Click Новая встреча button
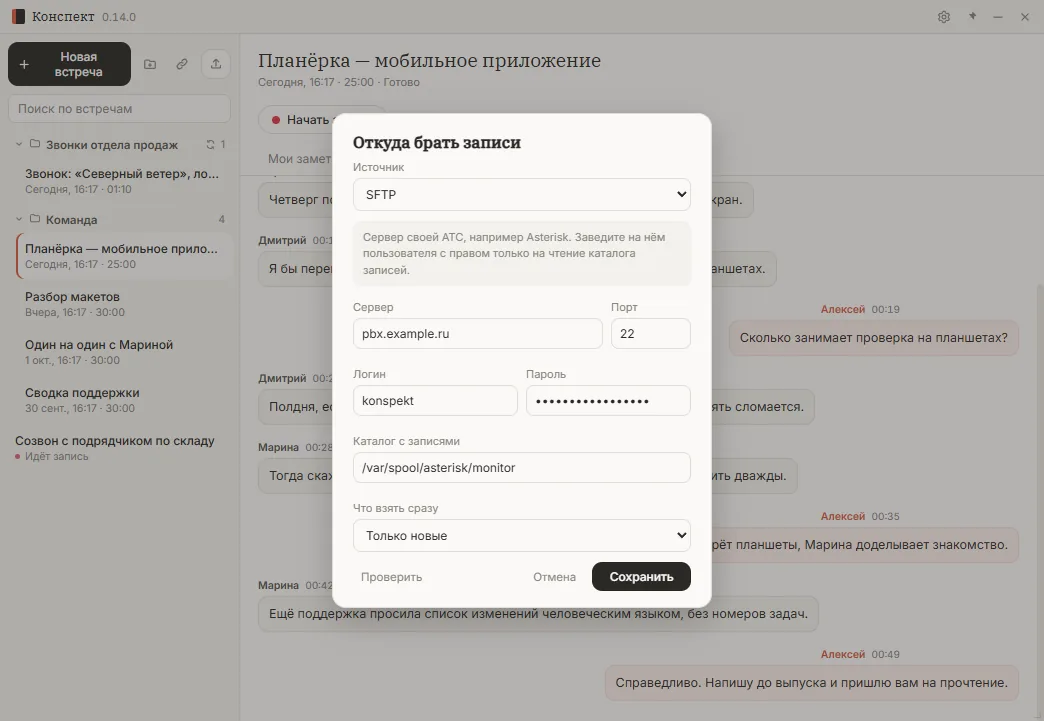Viewport: 1044px width, 721px height. click(69, 64)
